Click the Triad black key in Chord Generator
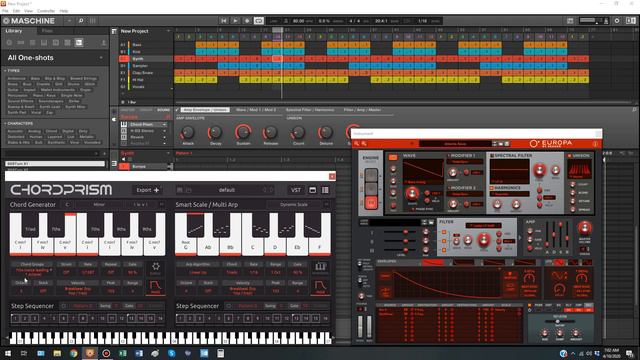This screenshot has height=360, width=640. (30, 224)
